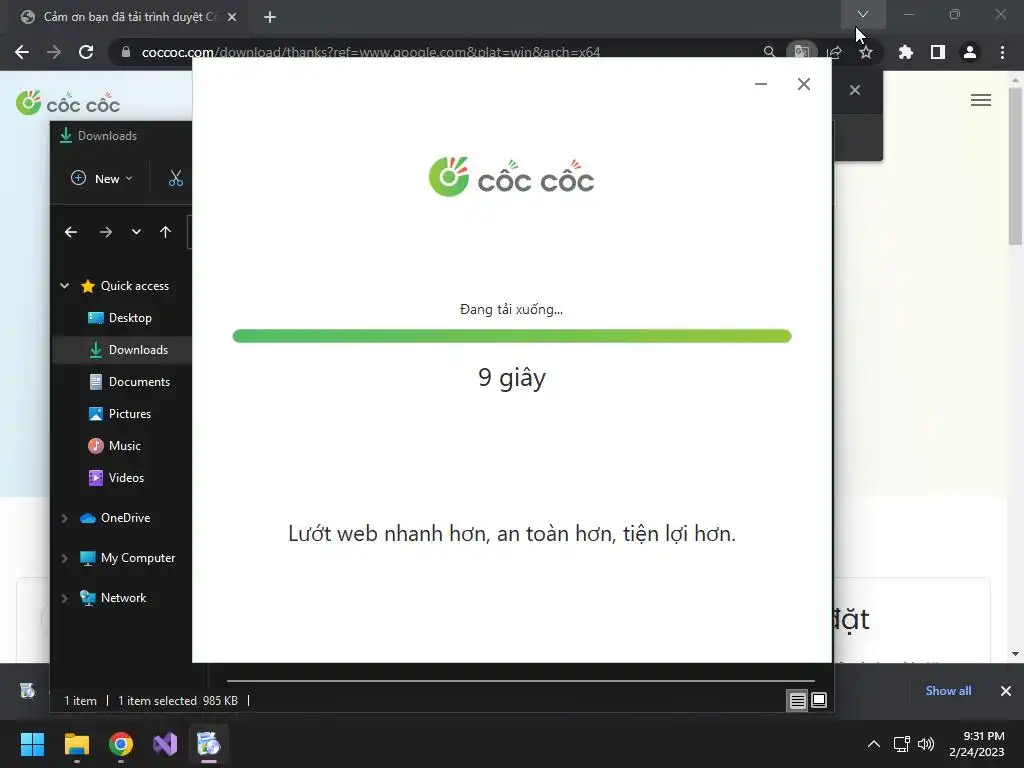Screen dimensions: 1024x768
Task: Open the hamburger menu on Cốc Cốc page
Action: 980,100
